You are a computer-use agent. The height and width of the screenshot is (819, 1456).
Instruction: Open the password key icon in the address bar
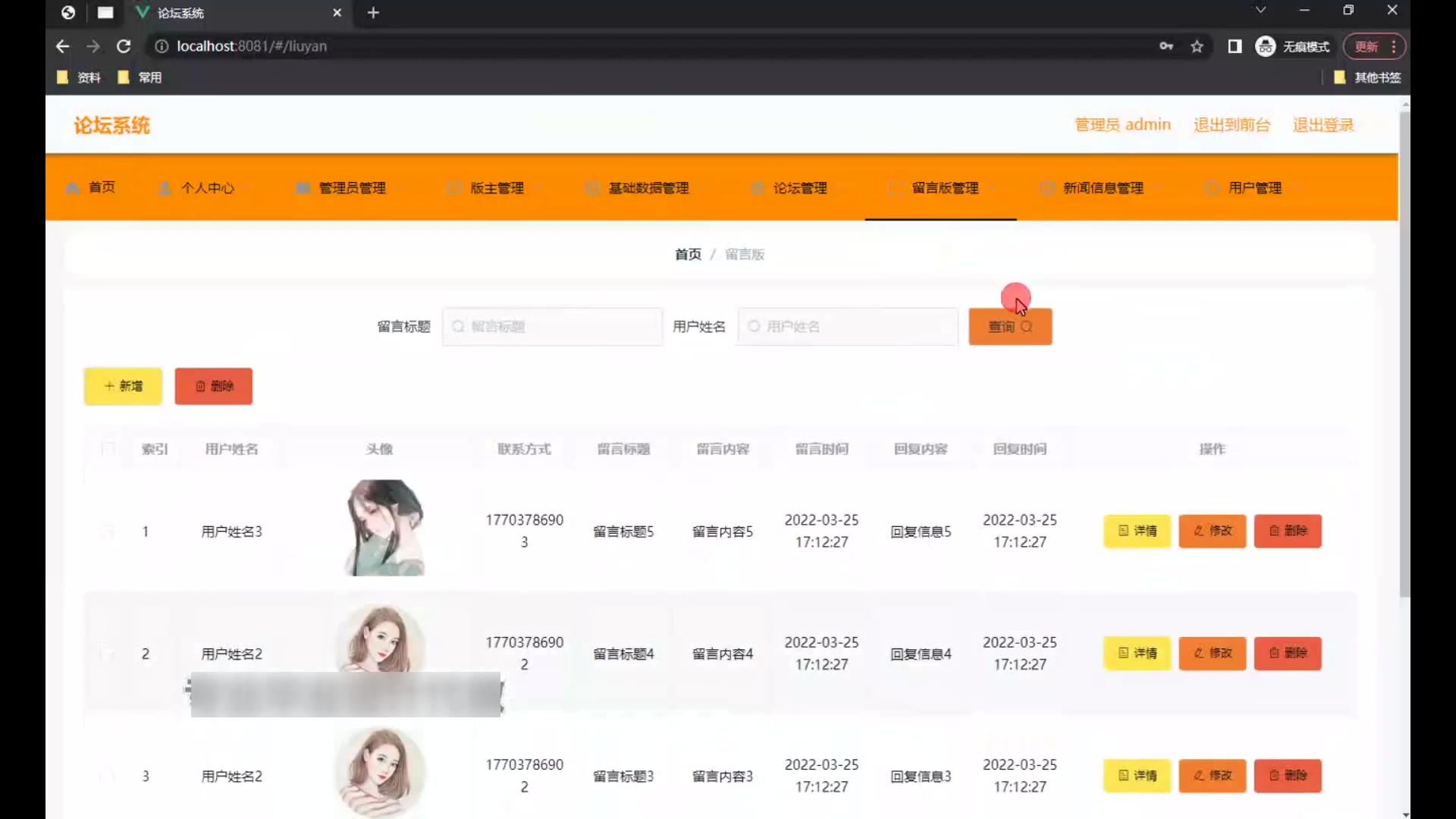[1166, 46]
